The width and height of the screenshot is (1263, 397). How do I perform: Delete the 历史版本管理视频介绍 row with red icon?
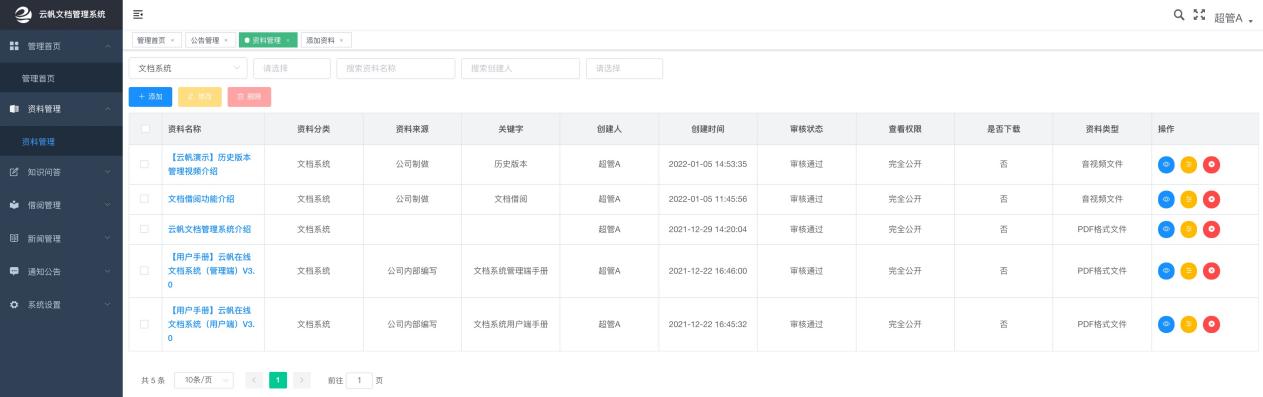point(1211,164)
